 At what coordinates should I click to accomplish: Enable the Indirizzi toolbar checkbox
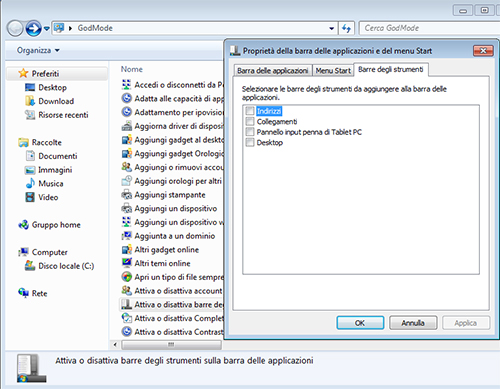250,111
